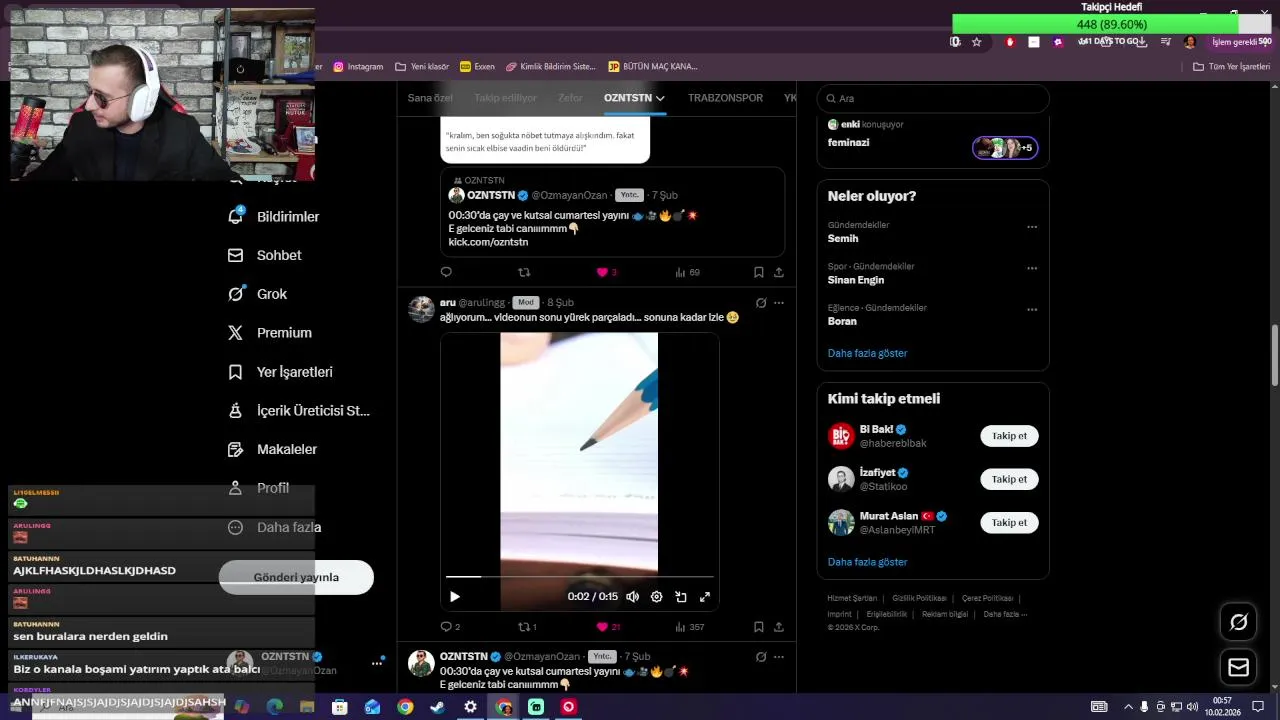Show more suggestions under Kimi takip etmeli
This screenshot has width=1280, height=720.
pyautogui.click(x=867, y=562)
